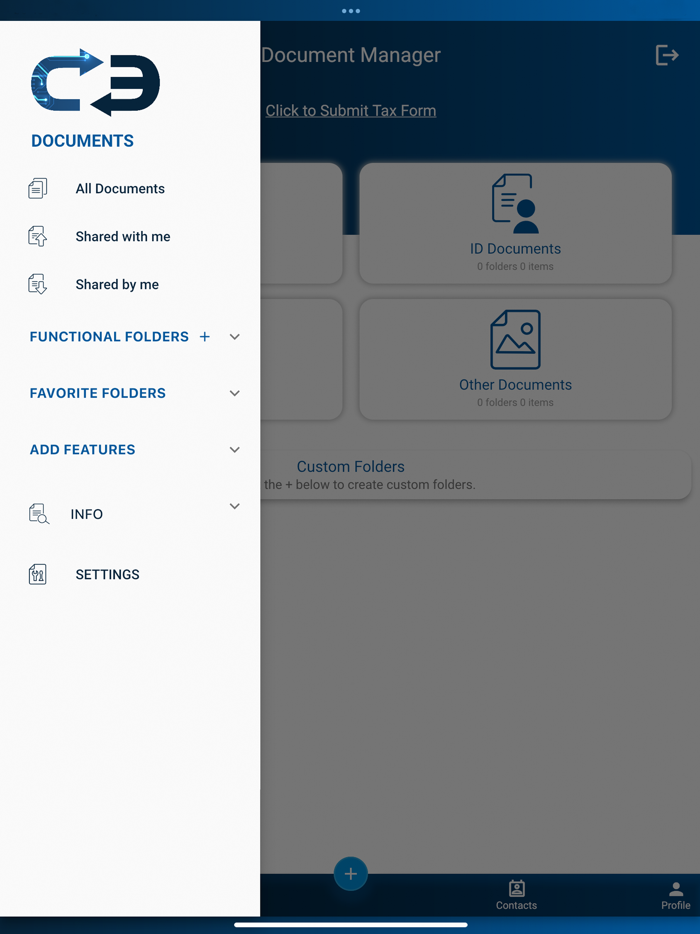Image resolution: width=700 pixels, height=934 pixels.
Task: Switch to Contacts tab label
Action: coord(517,905)
